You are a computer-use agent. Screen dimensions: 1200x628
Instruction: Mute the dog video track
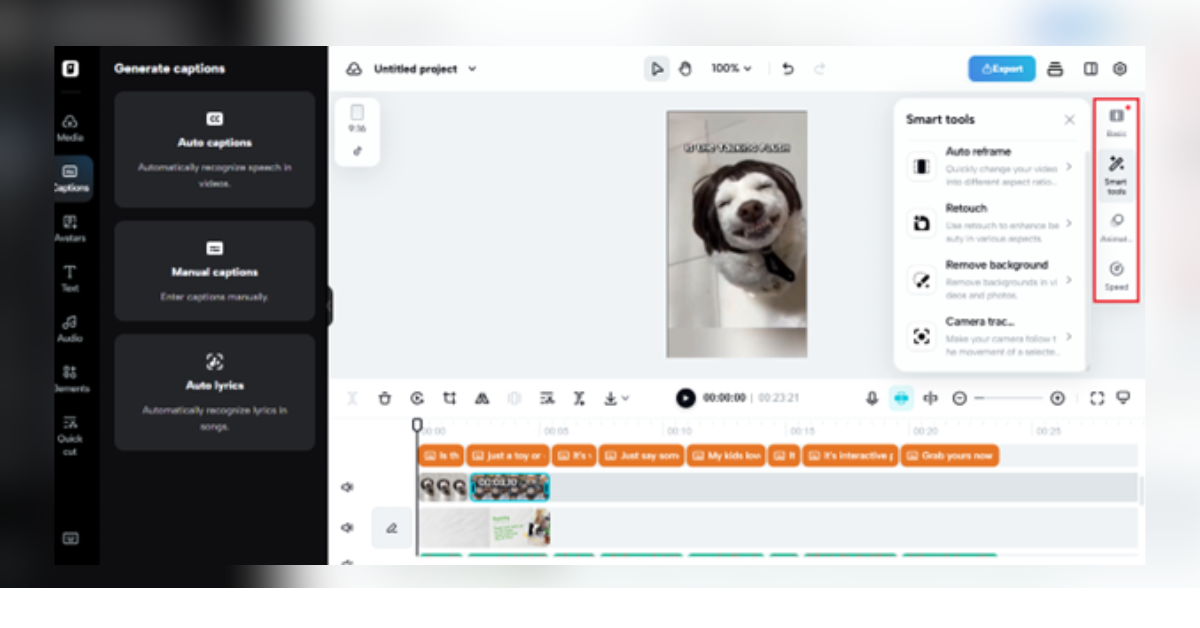click(347, 487)
